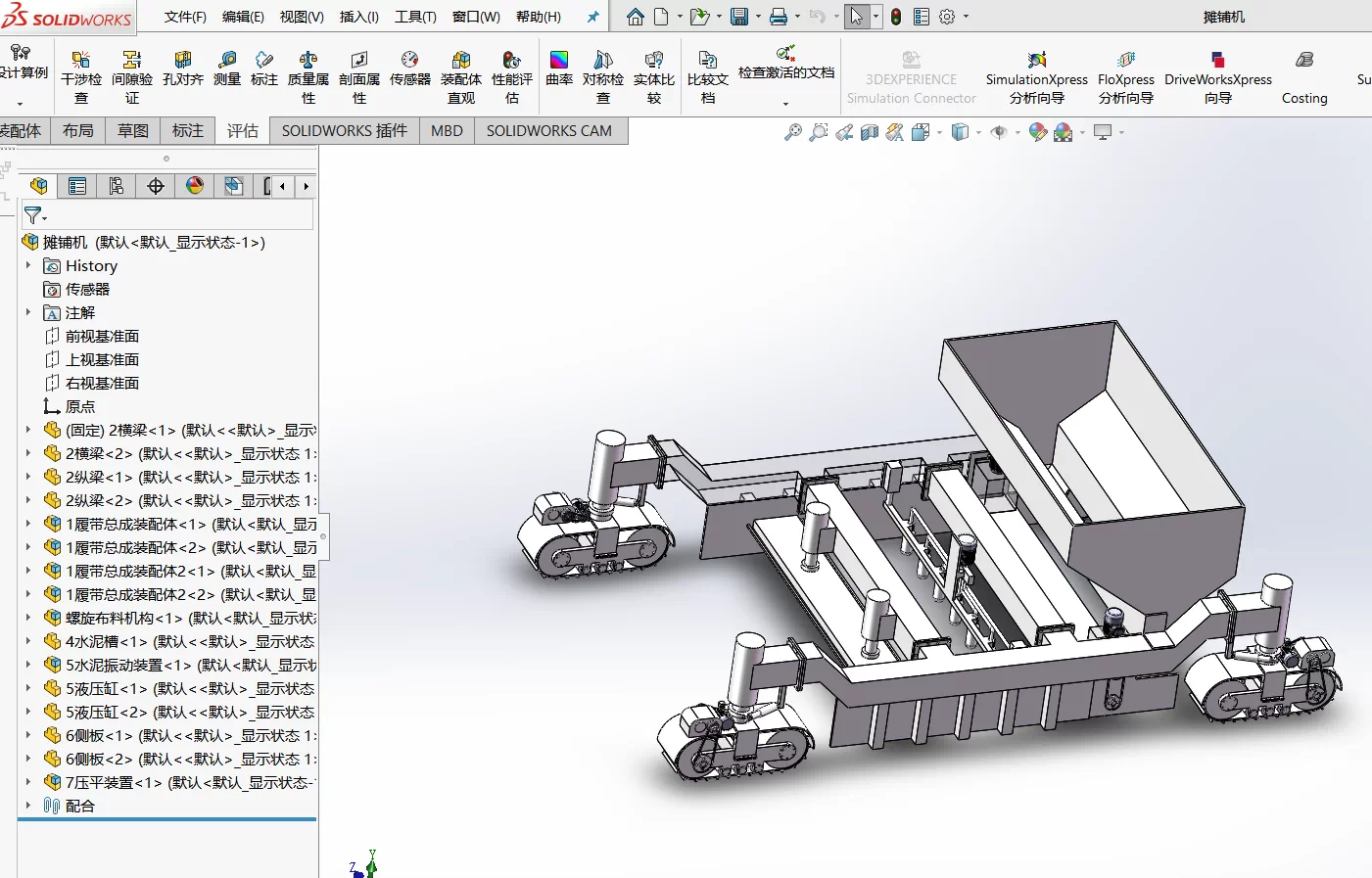1372x878 pixels.
Task: Select the 原点 origin in the tree
Action: [80, 406]
